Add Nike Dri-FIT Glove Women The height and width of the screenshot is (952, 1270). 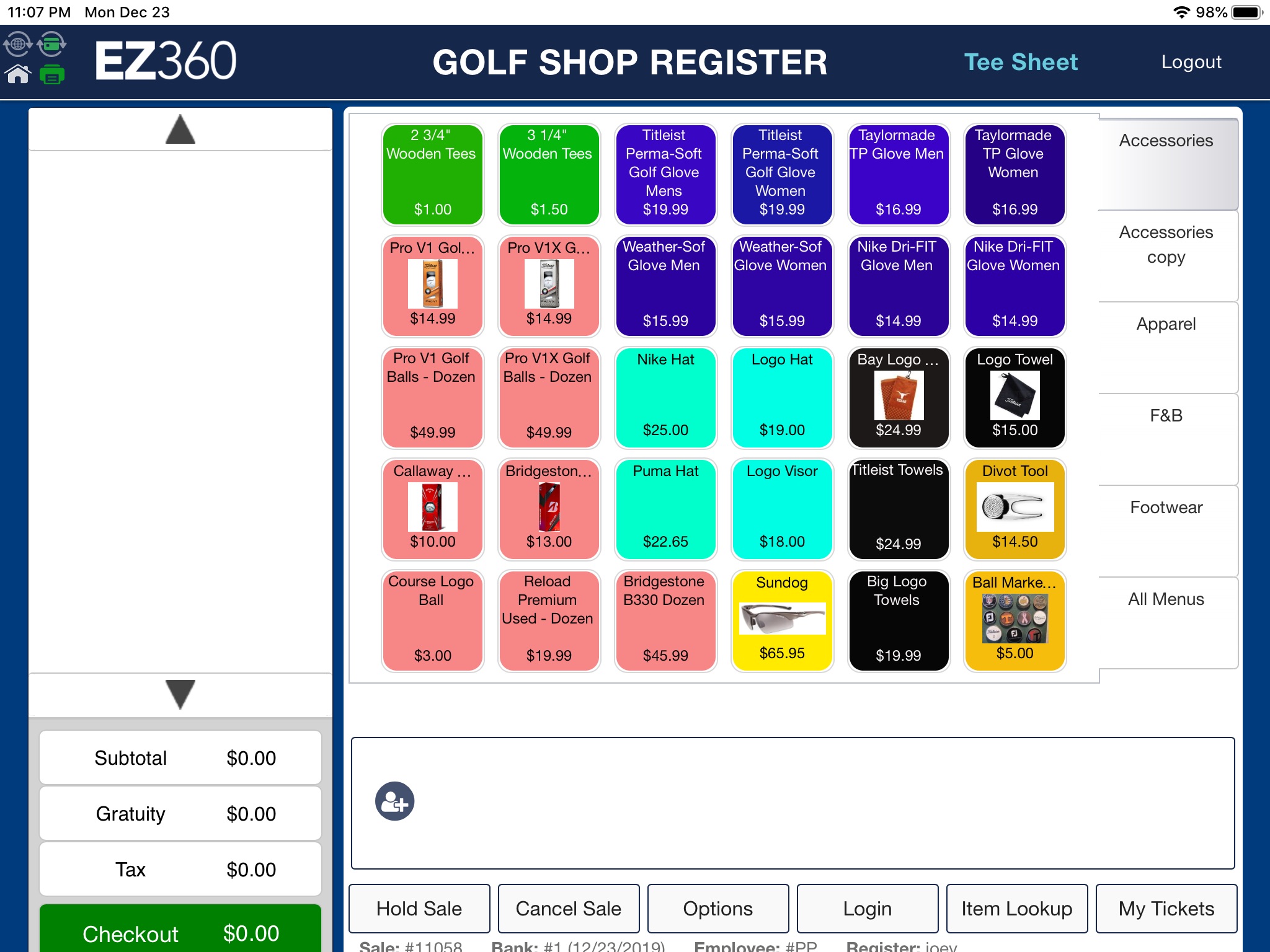(x=1015, y=286)
